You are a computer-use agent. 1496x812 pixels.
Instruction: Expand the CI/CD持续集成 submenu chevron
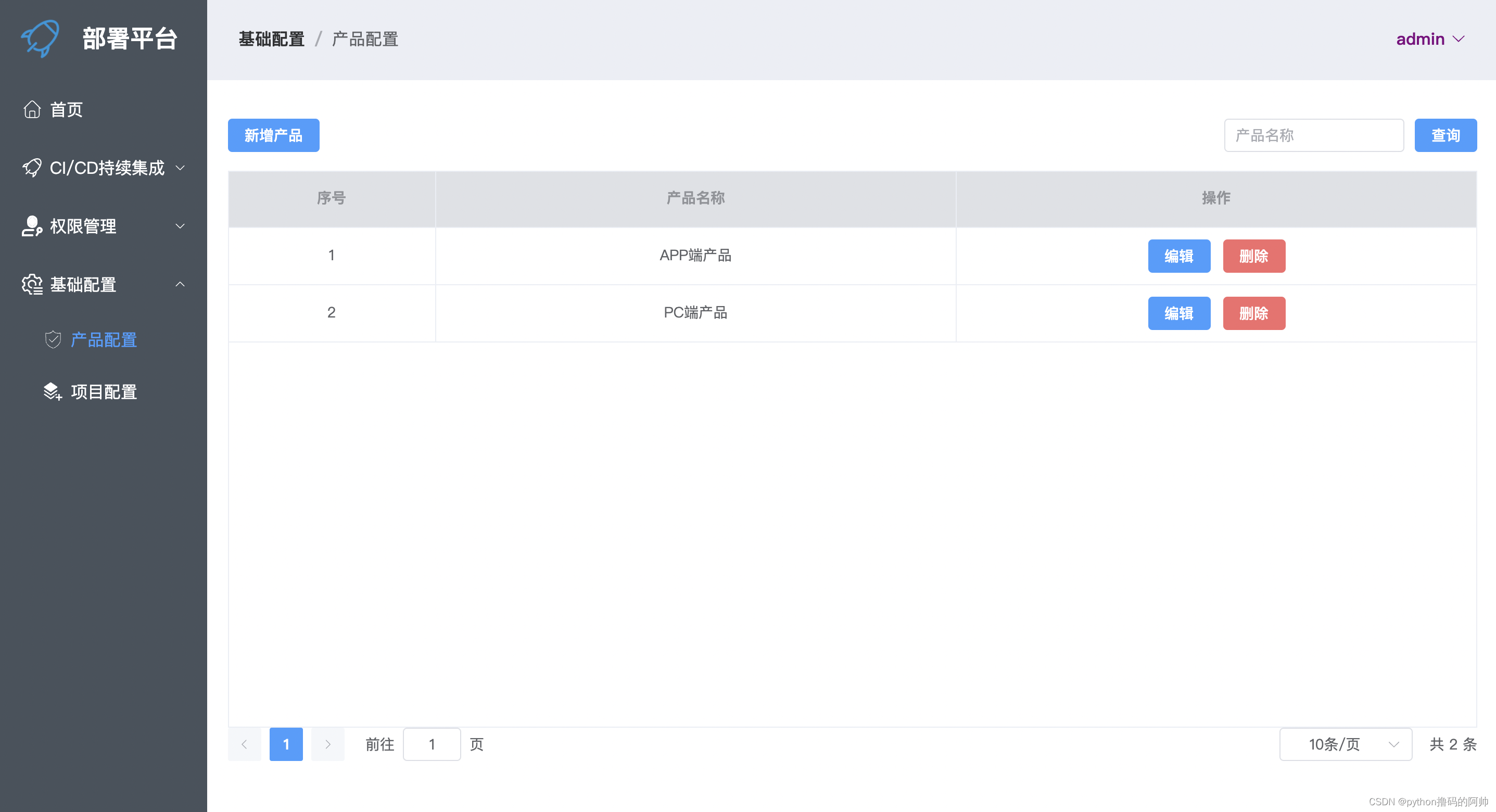coord(180,168)
